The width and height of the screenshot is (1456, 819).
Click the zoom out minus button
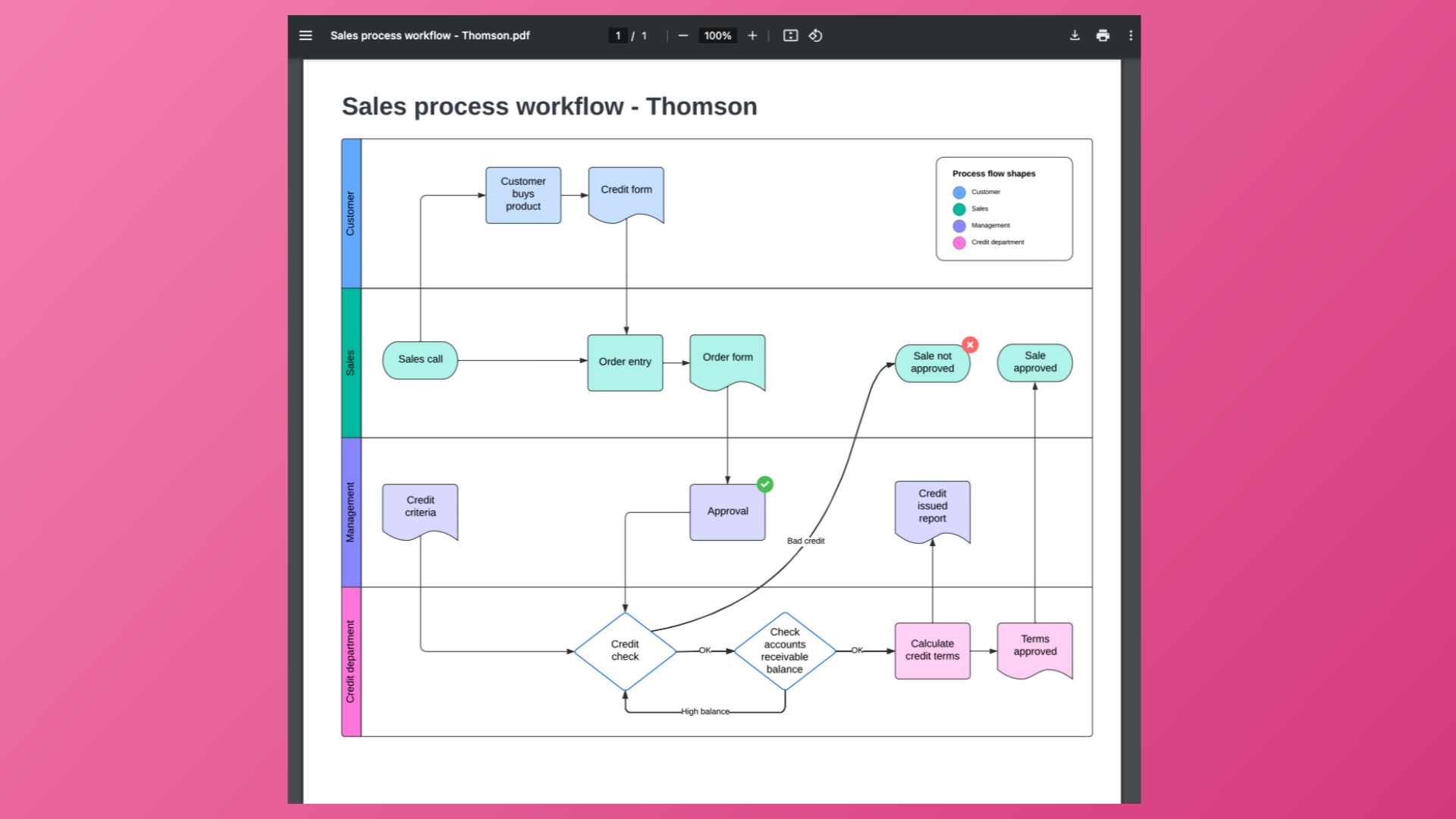click(x=683, y=36)
